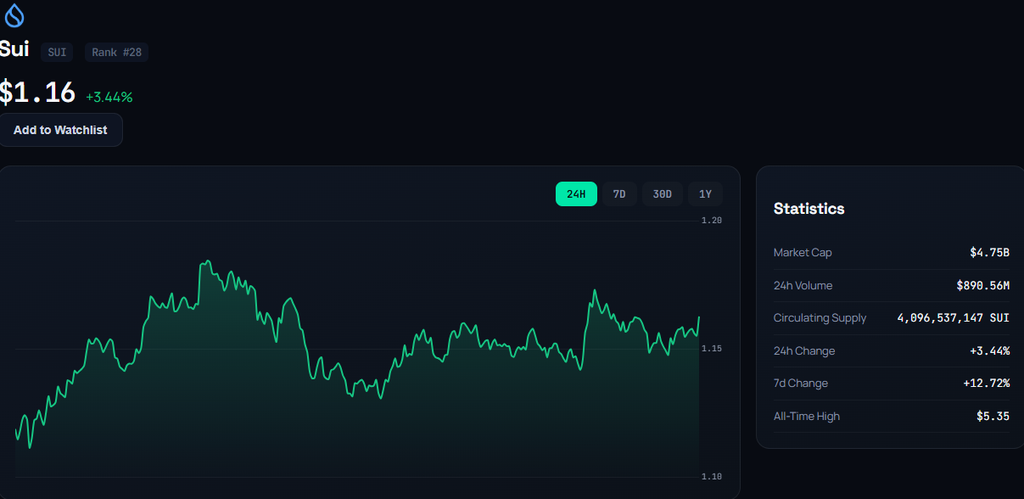This screenshot has height=499, width=1024.
Task: Click the 1.15 y-axis label
Action: coord(711,349)
